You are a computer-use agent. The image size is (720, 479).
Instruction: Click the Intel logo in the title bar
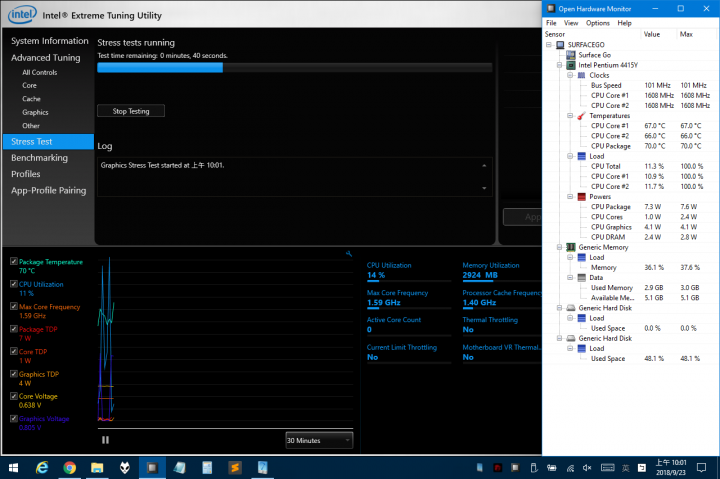pyautogui.click(x=22, y=14)
